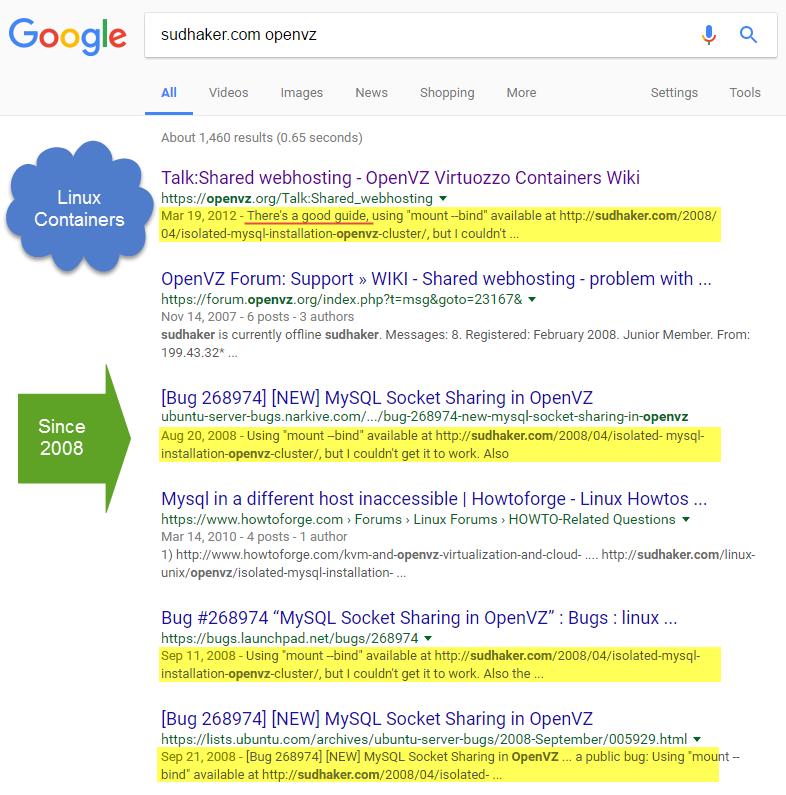Switch to the Videos tab

pos(228,93)
